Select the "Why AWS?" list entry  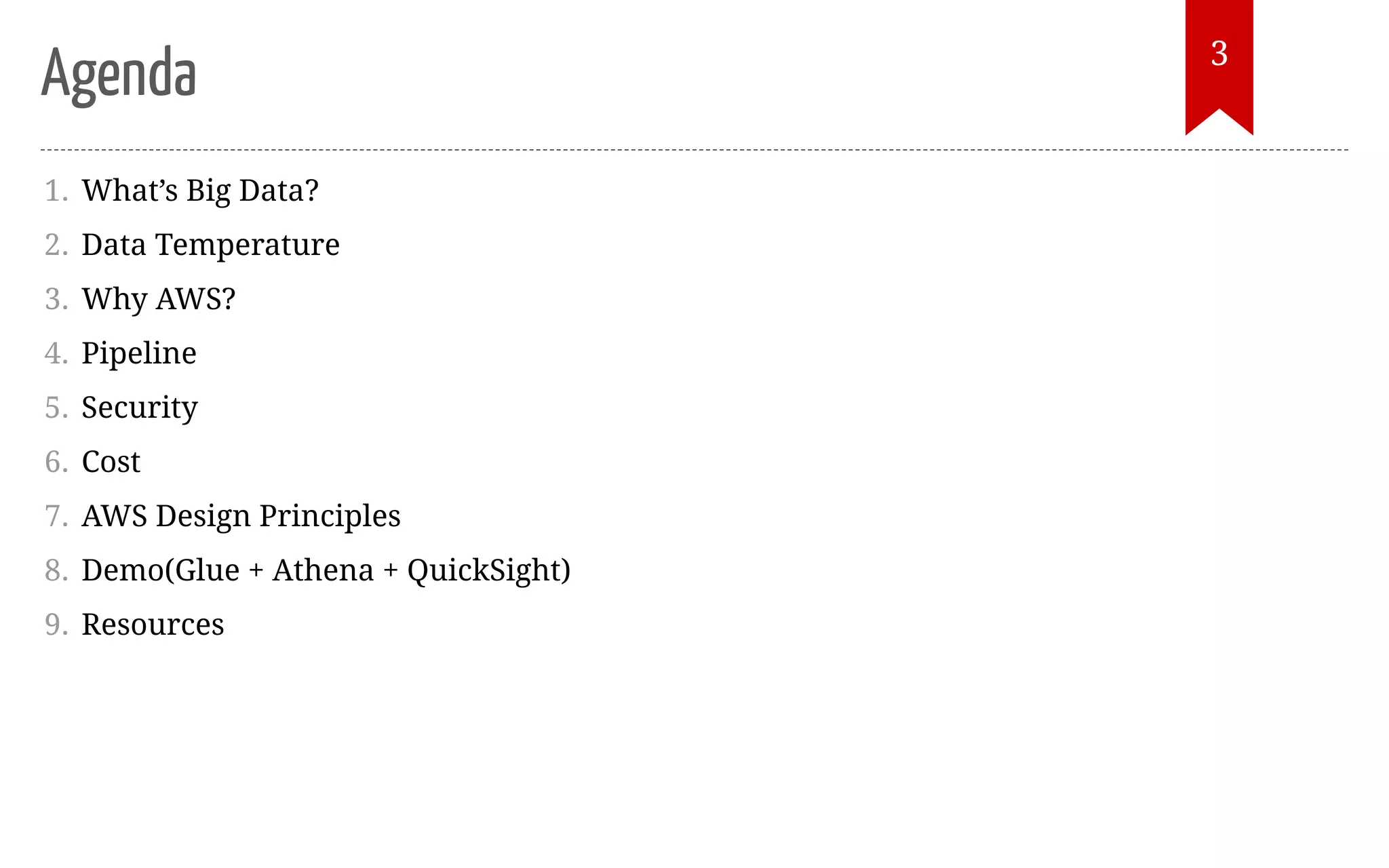tap(158, 299)
